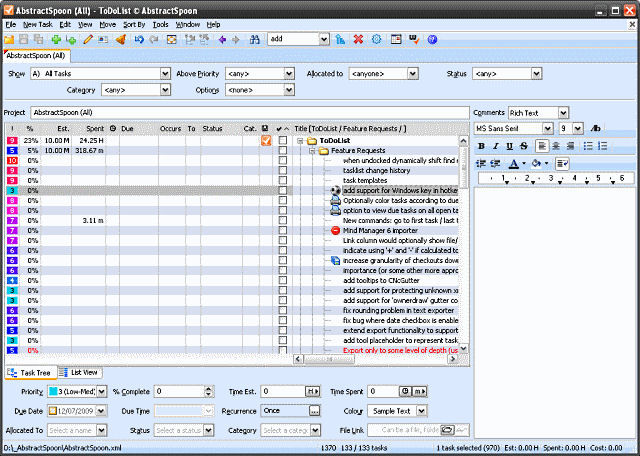640x456 pixels.
Task: Open the Priority '3 (Low-Med)' dropdown
Action: [x=102, y=391]
